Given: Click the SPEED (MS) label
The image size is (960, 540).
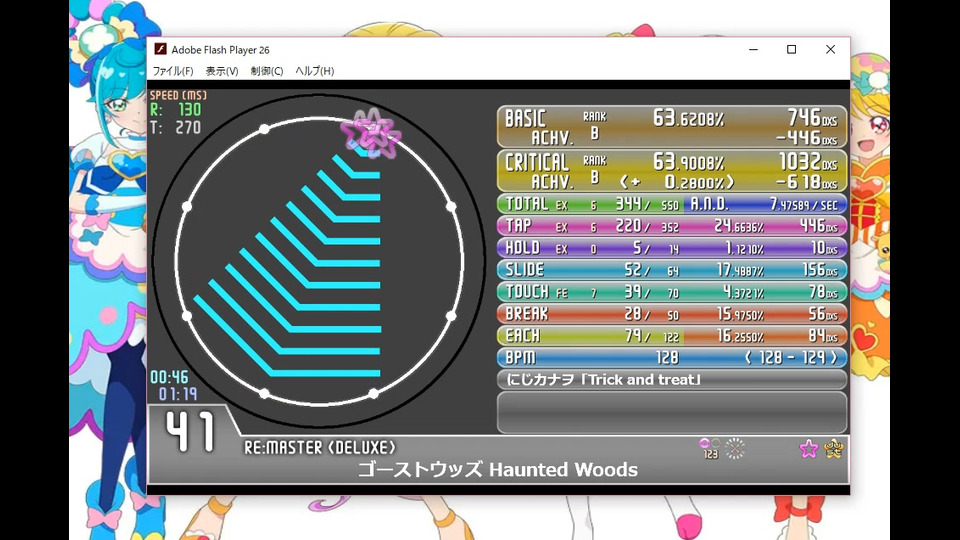Looking at the screenshot, I should click(x=178, y=96).
